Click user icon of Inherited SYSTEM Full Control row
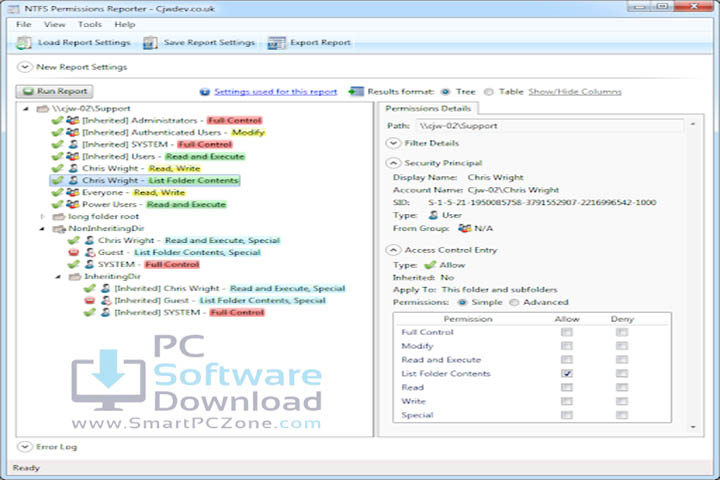Image resolution: width=720 pixels, height=480 pixels. pos(73,144)
